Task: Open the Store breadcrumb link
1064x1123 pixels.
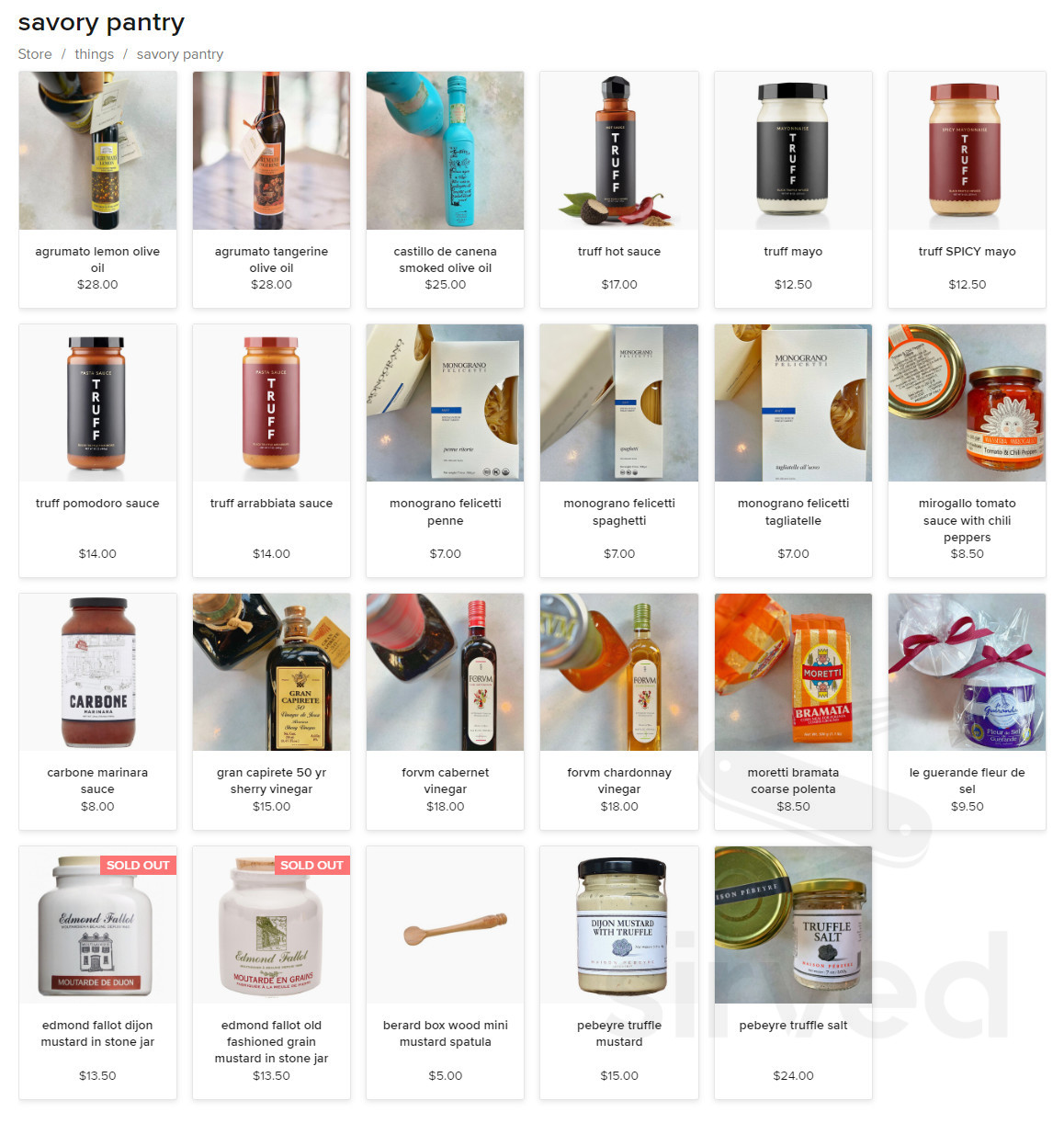Action: pyautogui.click(x=35, y=54)
